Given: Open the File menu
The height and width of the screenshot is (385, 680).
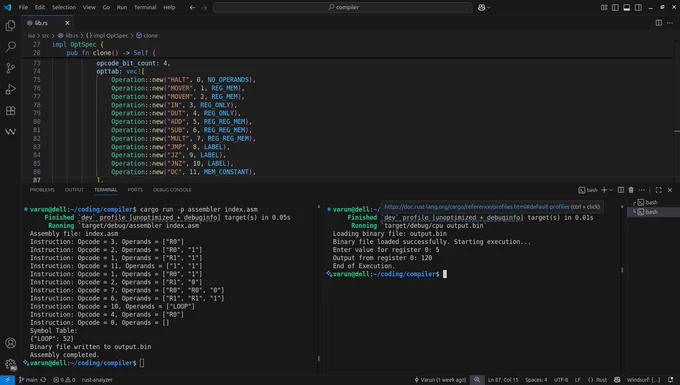Looking at the screenshot, I should point(23,7).
